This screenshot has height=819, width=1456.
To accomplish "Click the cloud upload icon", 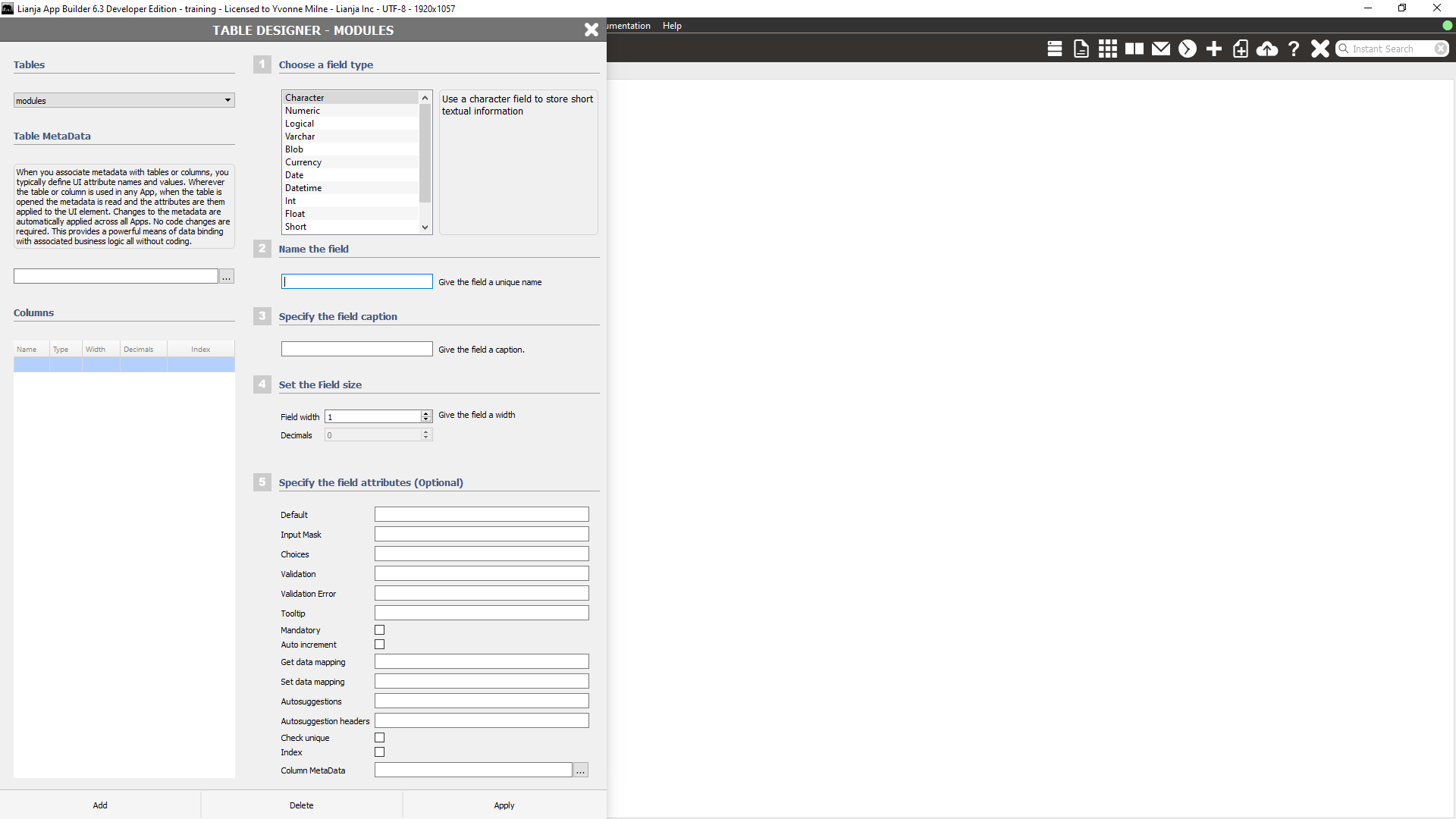I will click(1266, 49).
